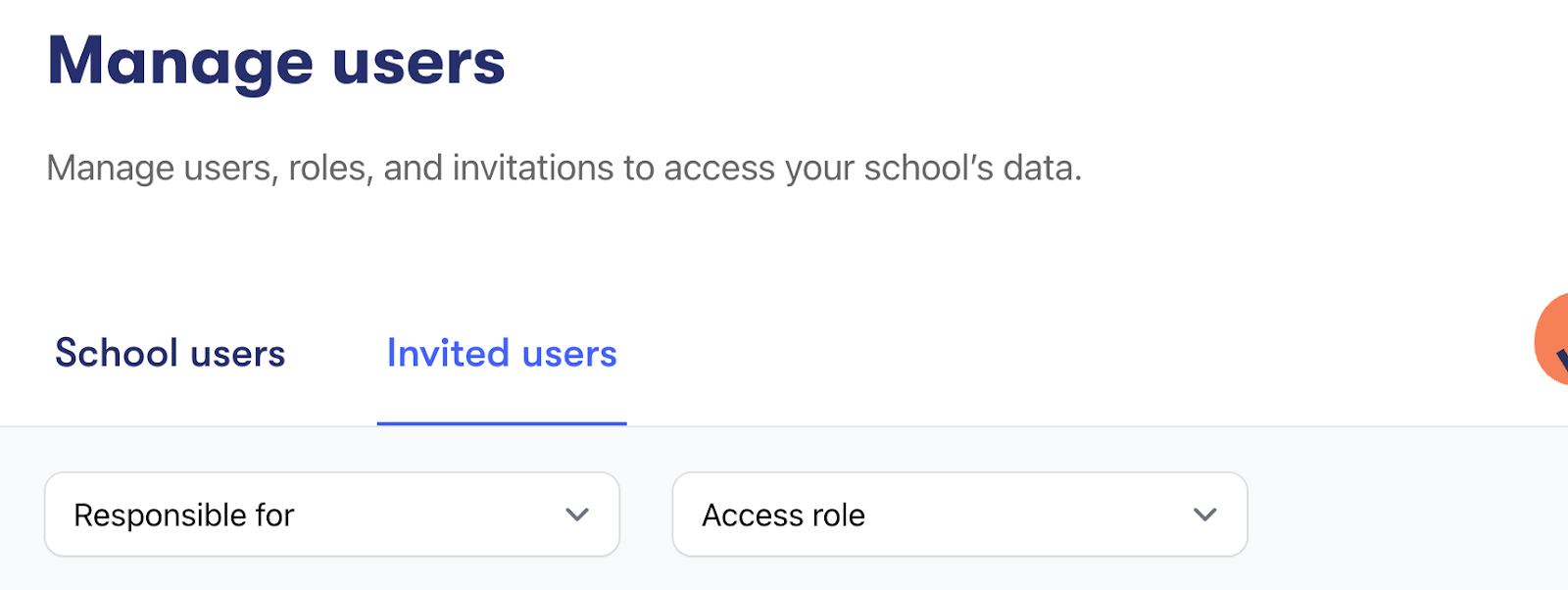
Task: Click the orange circular icon at right edge
Action: click(x=1553, y=341)
